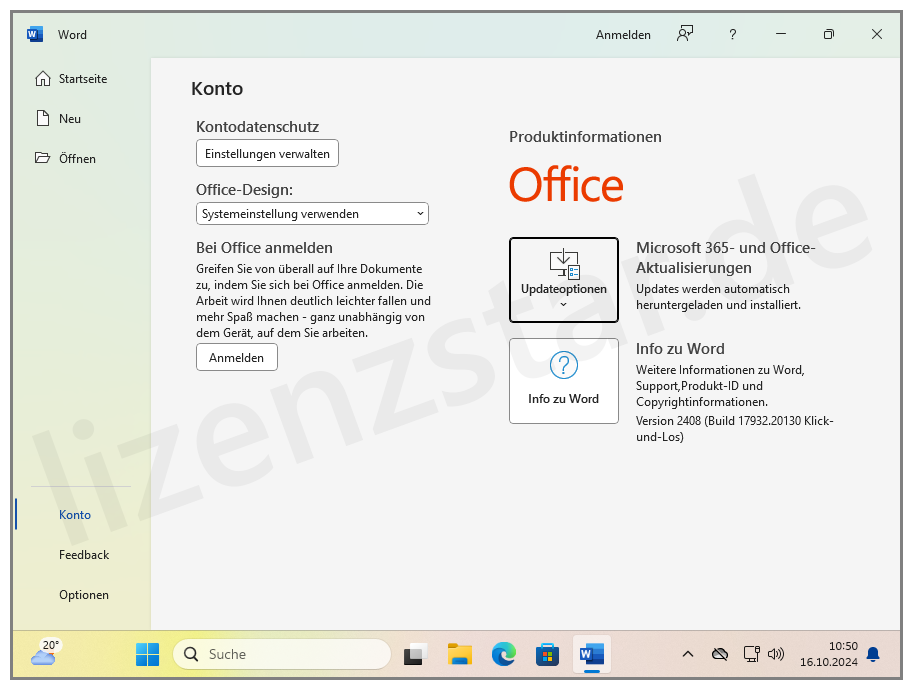The width and height of the screenshot is (913, 690).
Task: Open the clock showing 10:50
Action: point(829,654)
